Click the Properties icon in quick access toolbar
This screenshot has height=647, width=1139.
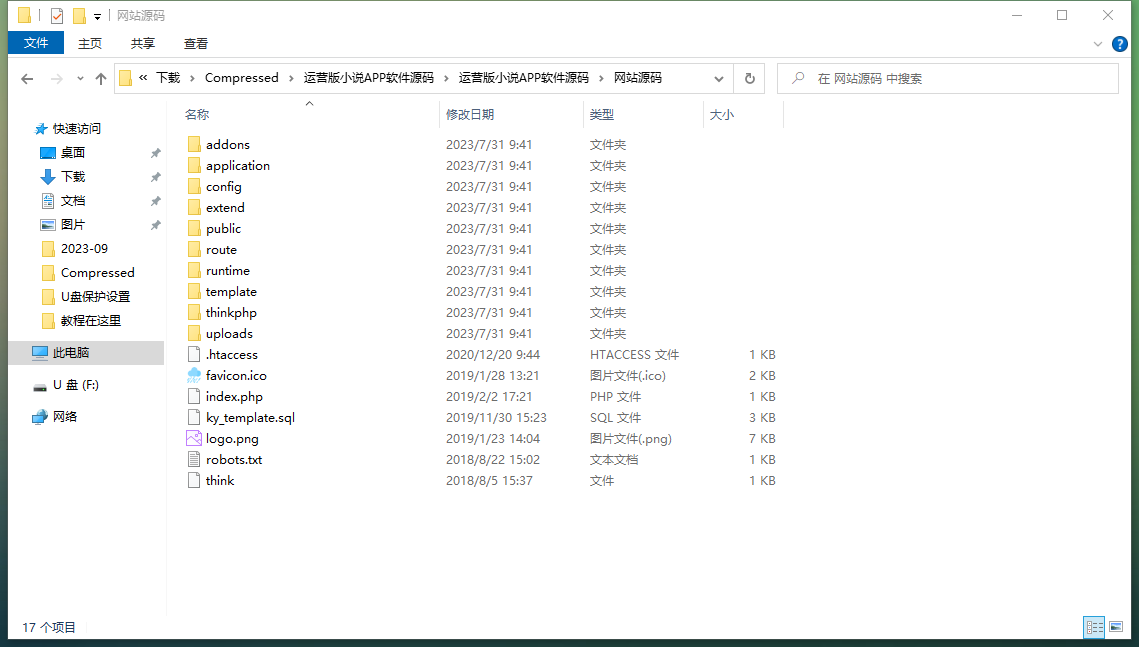pos(57,16)
